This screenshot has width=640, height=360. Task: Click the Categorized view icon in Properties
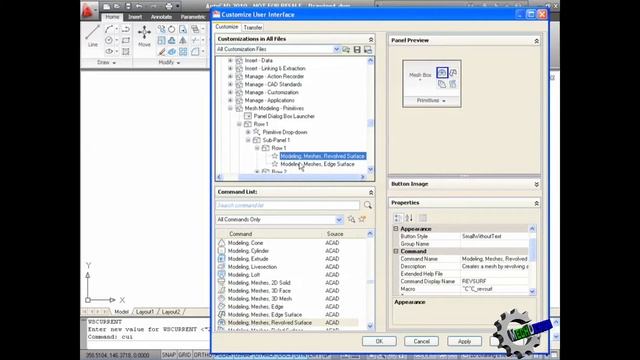(398, 218)
